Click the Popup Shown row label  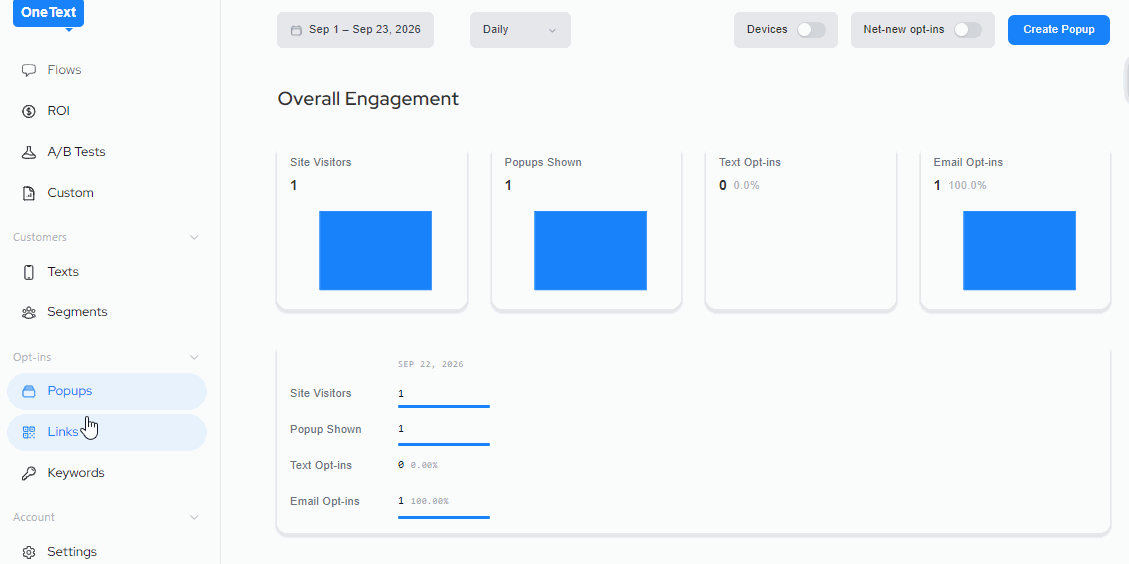coord(325,429)
